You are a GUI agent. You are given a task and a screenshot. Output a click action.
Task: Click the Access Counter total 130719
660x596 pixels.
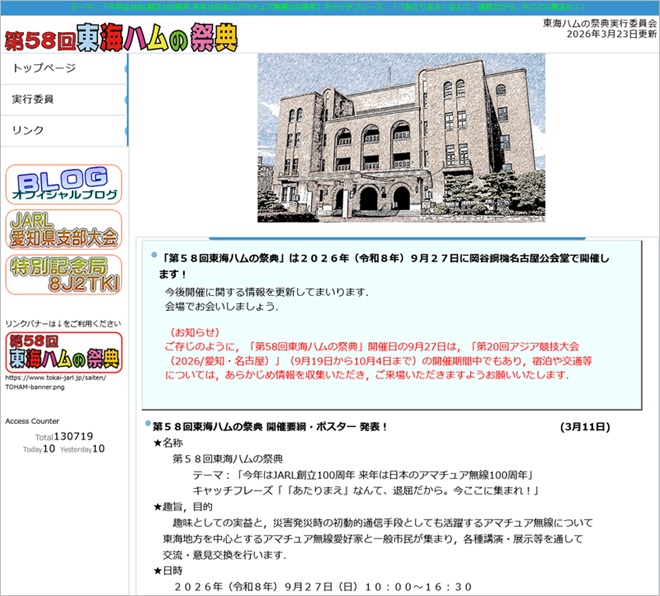coord(74,436)
